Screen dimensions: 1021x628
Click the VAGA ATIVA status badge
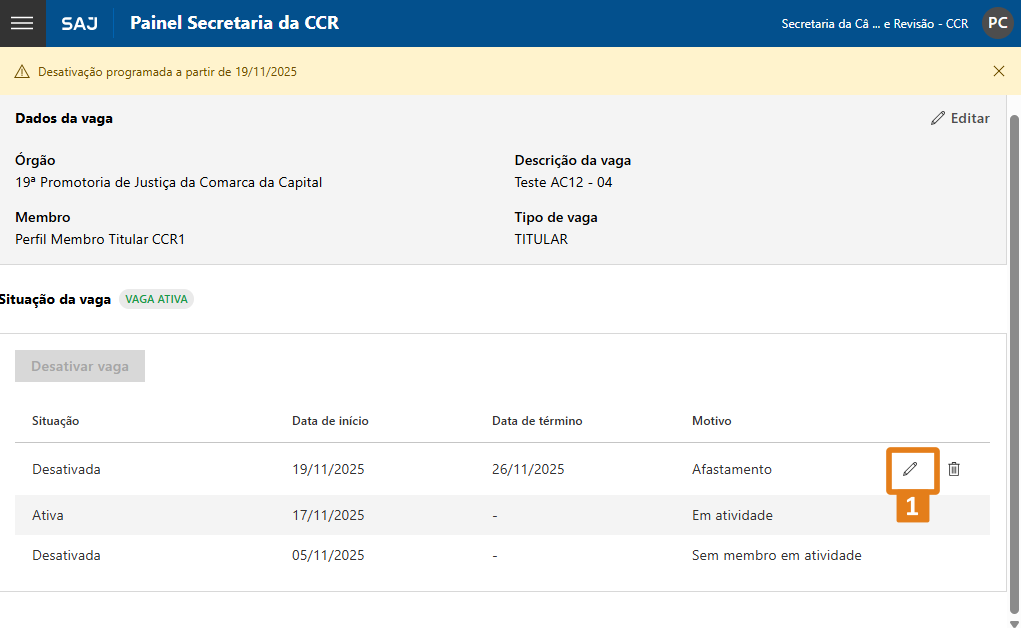tap(156, 299)
